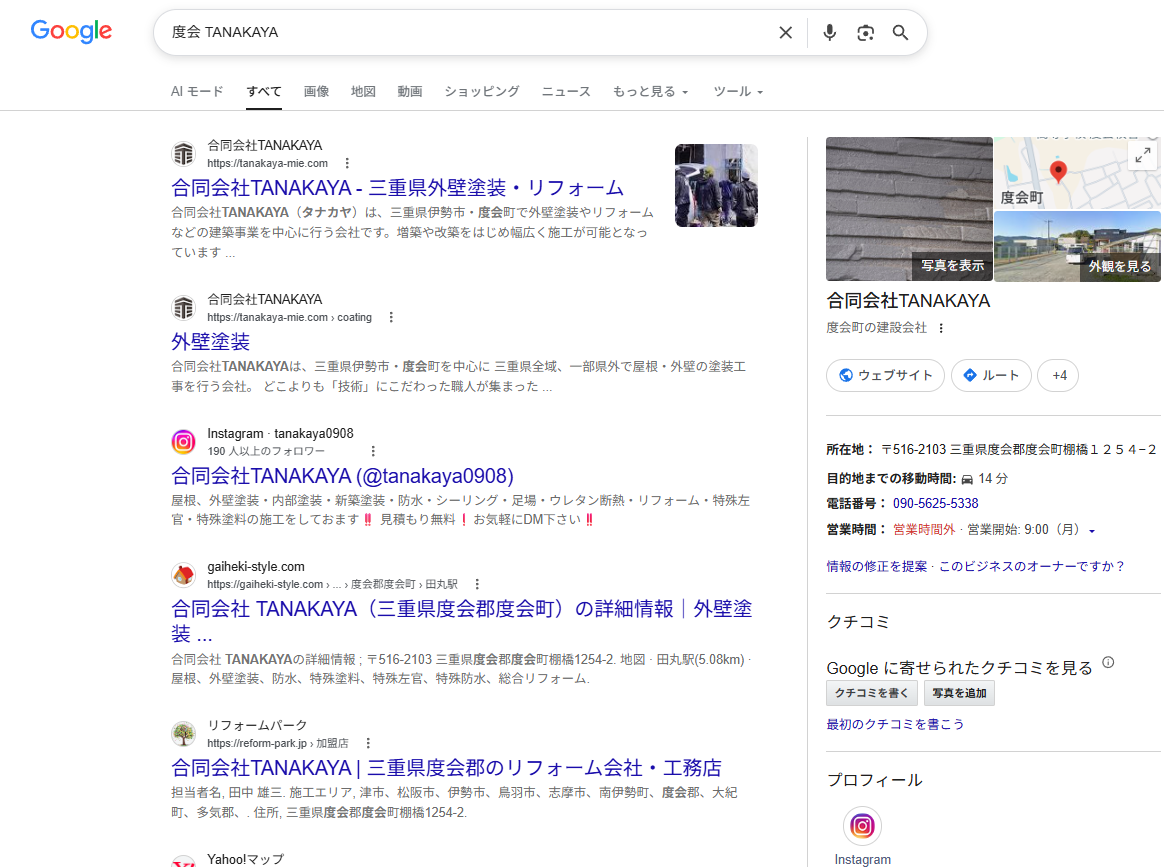Image resolution: width=1164 pixels, height=867 pixels.
Task: Select the すべて tab
Action: point(264,91)
